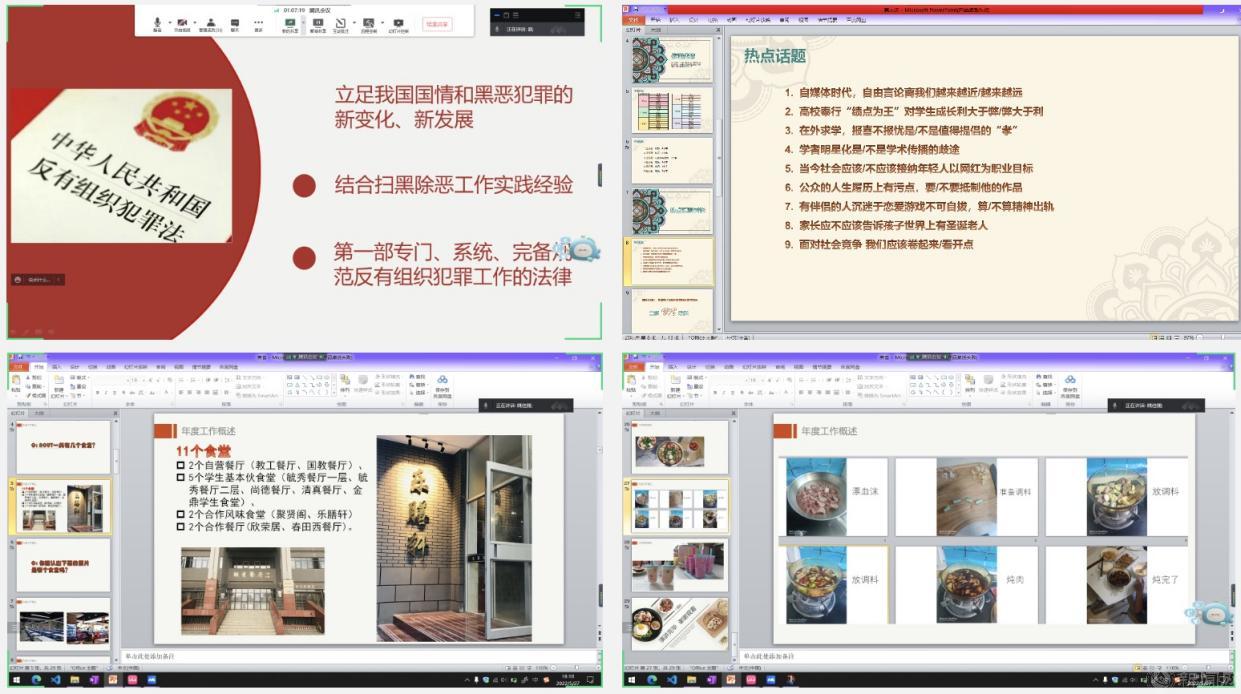Expand the arrow next to the microphone button
1241x694 pixels.
169,21
